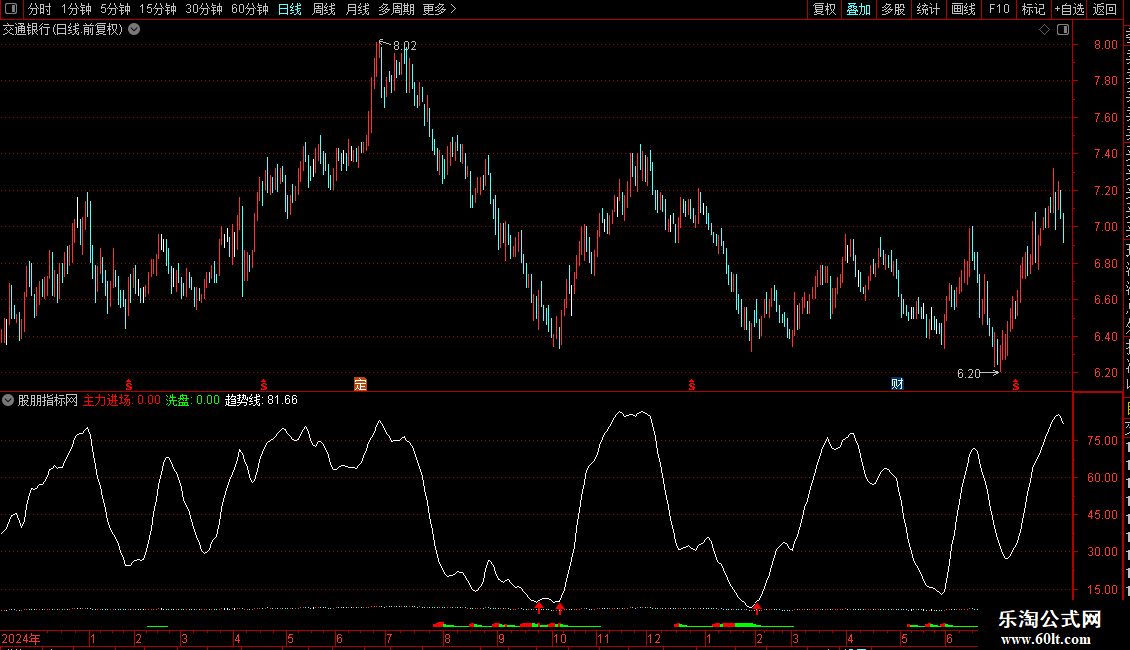Click the first red S marker near January

[x=128, y=386]
